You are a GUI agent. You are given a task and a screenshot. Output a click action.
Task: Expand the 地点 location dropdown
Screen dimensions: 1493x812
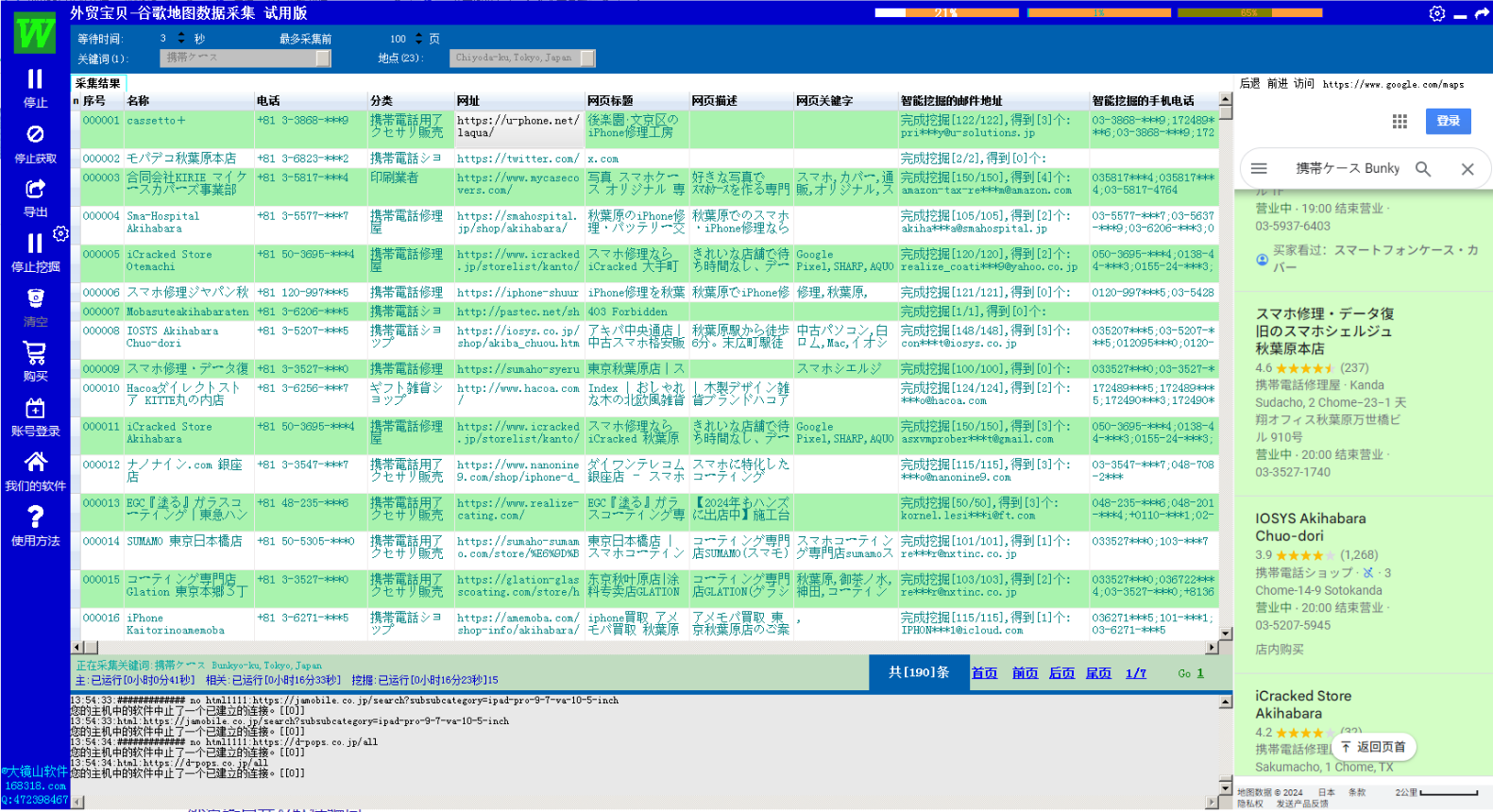[x=587, y=59]
